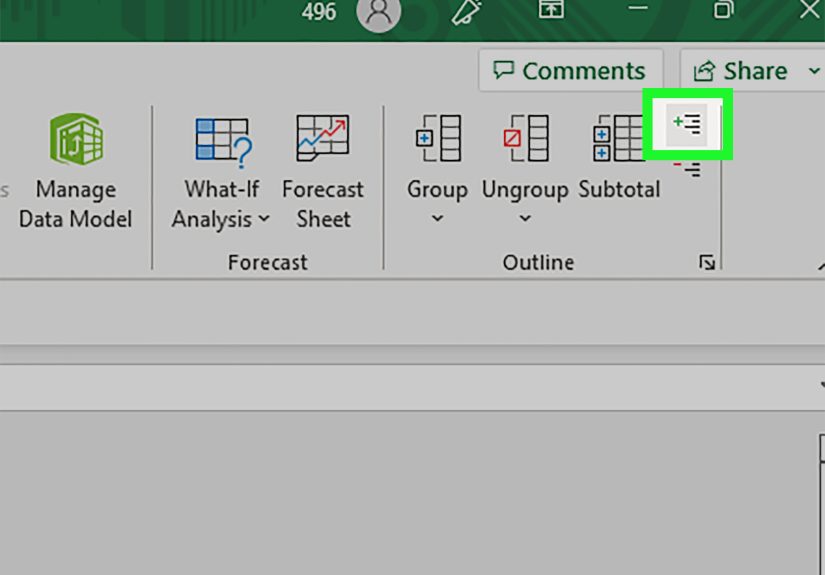Click the Ungroup icon

[526, 138]
